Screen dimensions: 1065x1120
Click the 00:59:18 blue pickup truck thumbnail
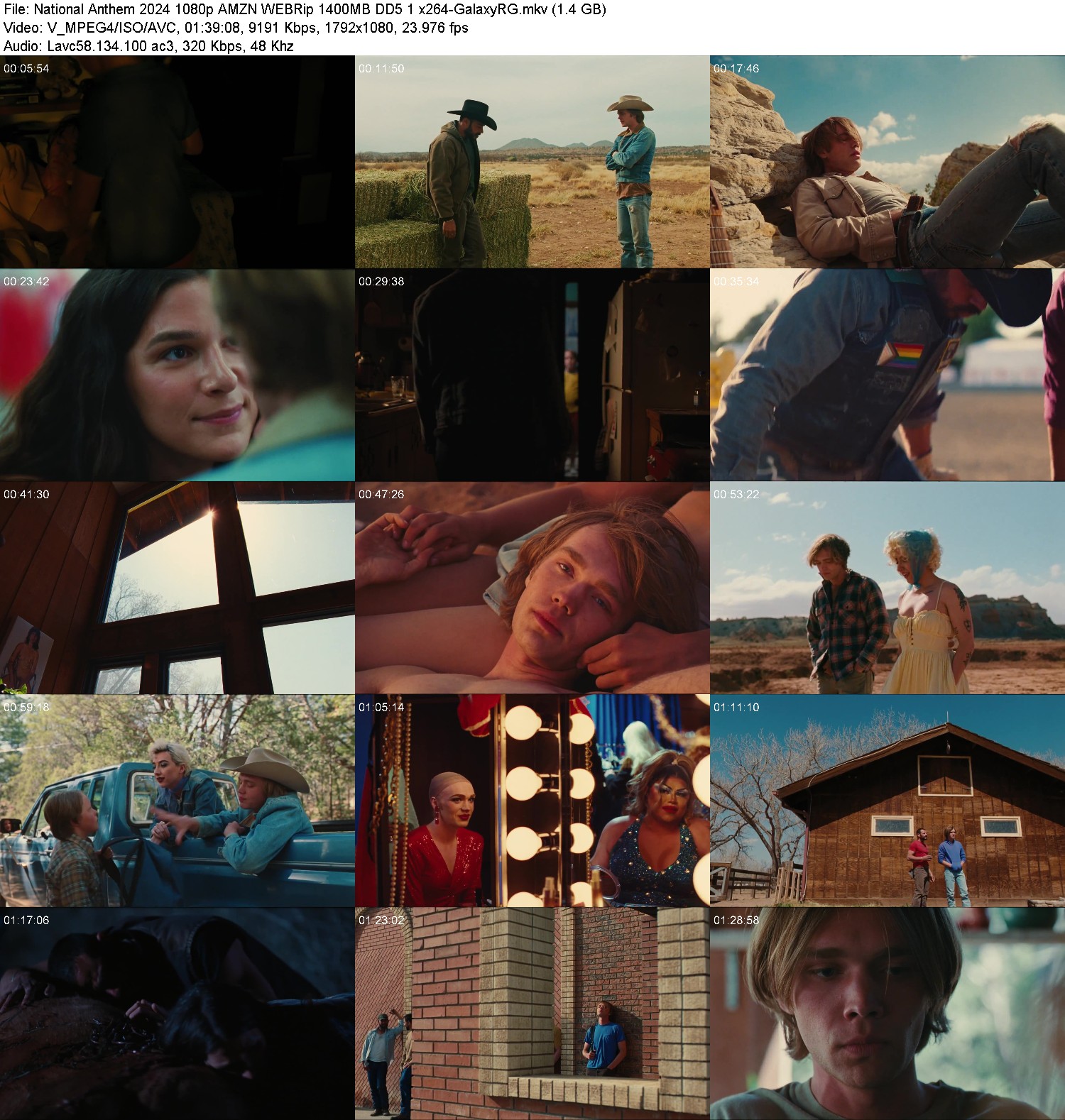pos(177,801)
